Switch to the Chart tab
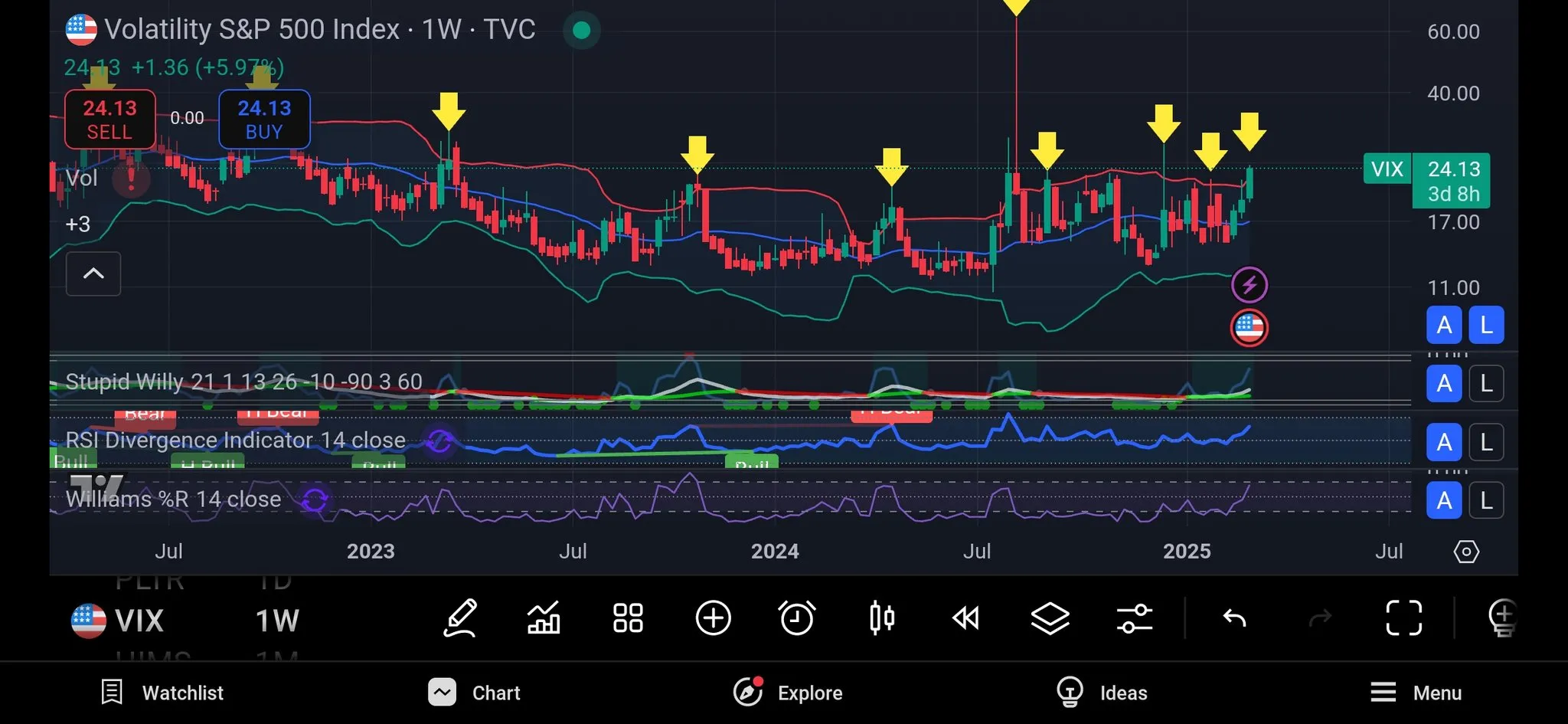Image resolution: width=1568 pixels, height=724 pixels. pos(474,693)
